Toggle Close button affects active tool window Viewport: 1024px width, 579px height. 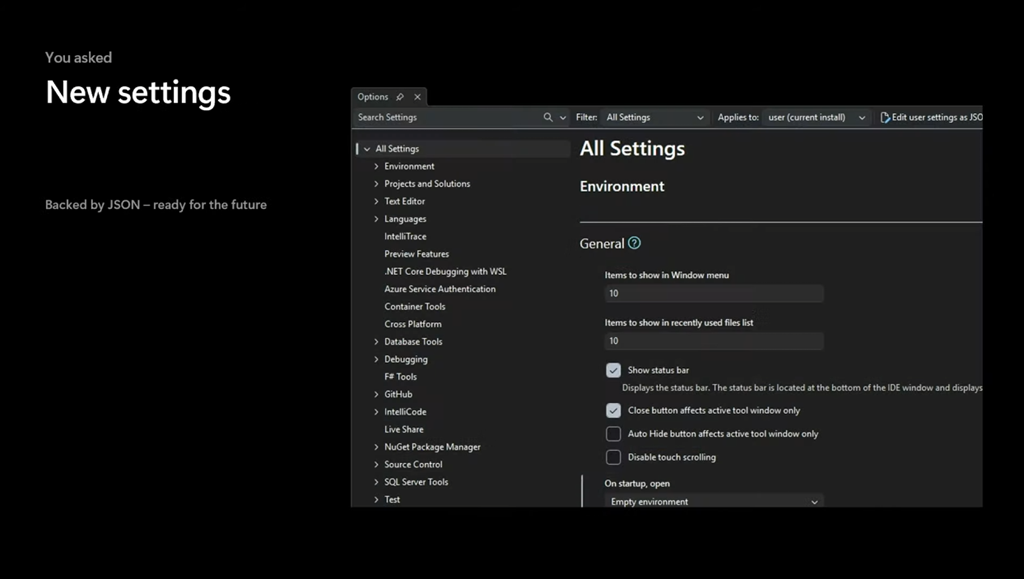(x=613, y=410)
